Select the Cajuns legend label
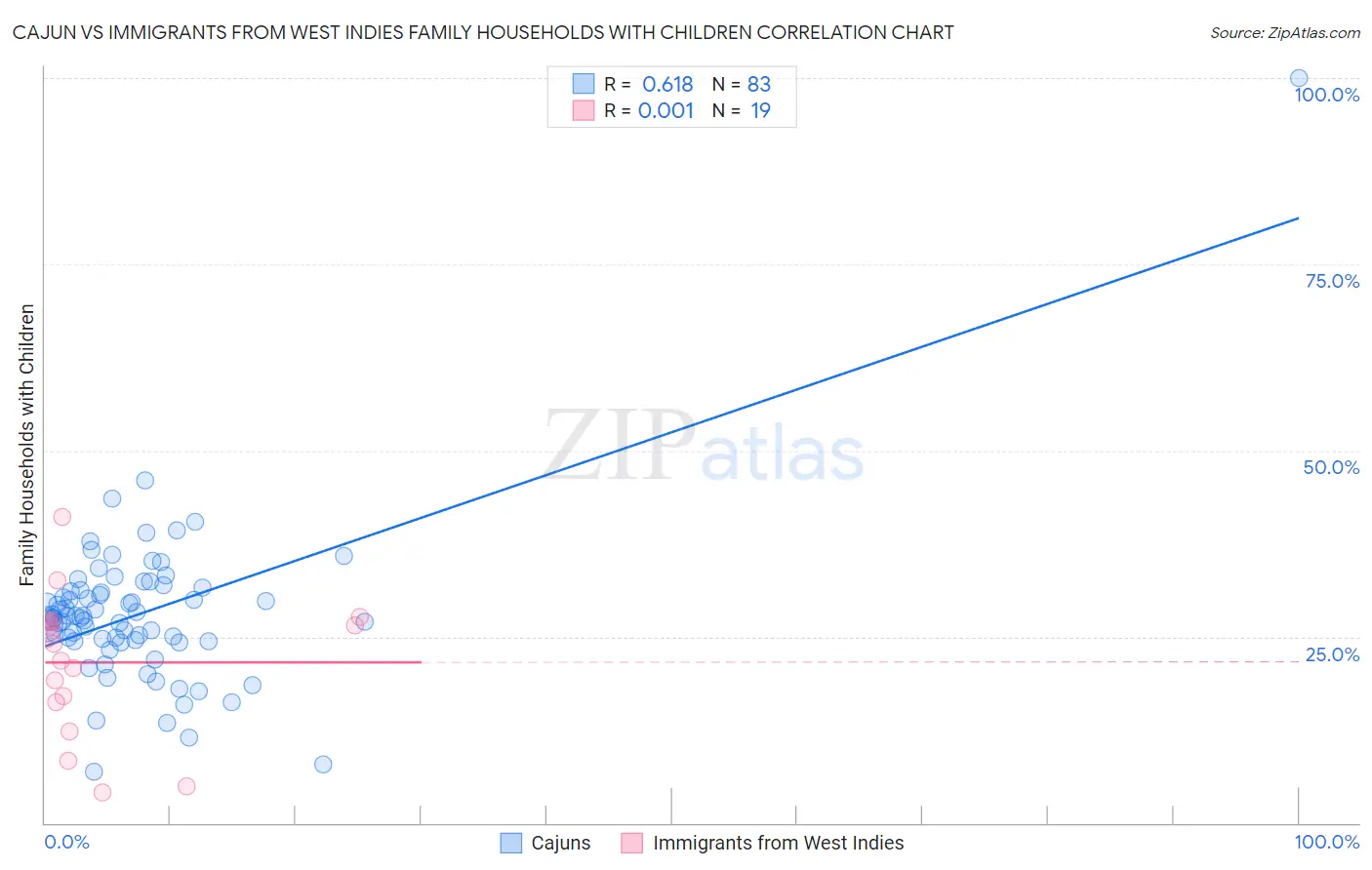1372x870 pixels. click(x=561, y=843)
